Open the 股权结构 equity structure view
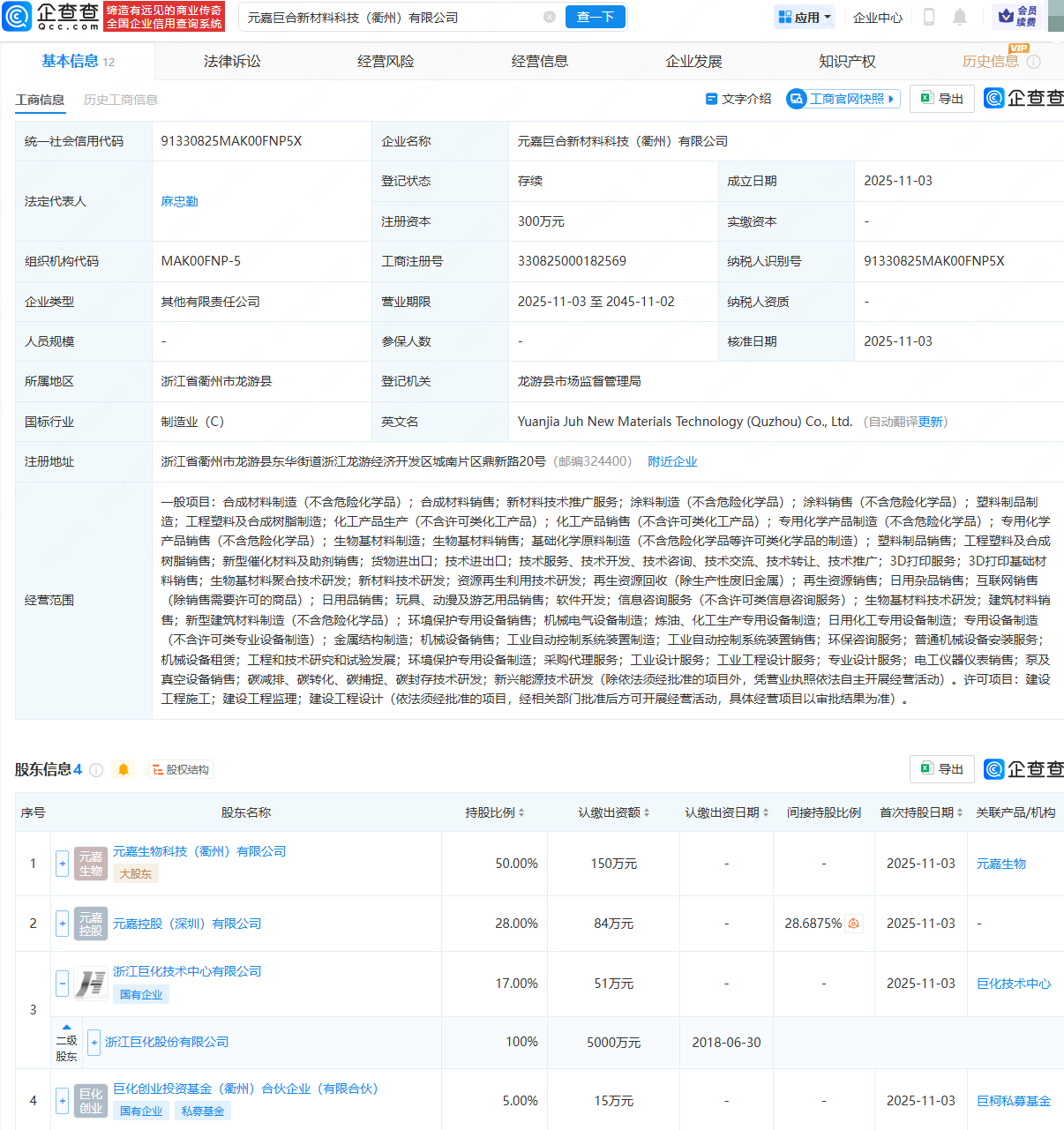The width and height of the screenshot is (1064, 1130). pyautogui.click(x=181, y=770)
